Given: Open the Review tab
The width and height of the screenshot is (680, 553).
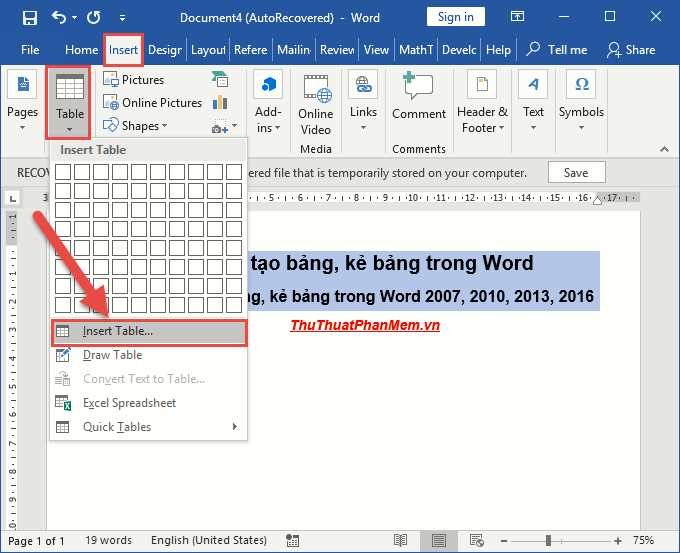Looking at the screenshot, I should click(x=337, y=50).
